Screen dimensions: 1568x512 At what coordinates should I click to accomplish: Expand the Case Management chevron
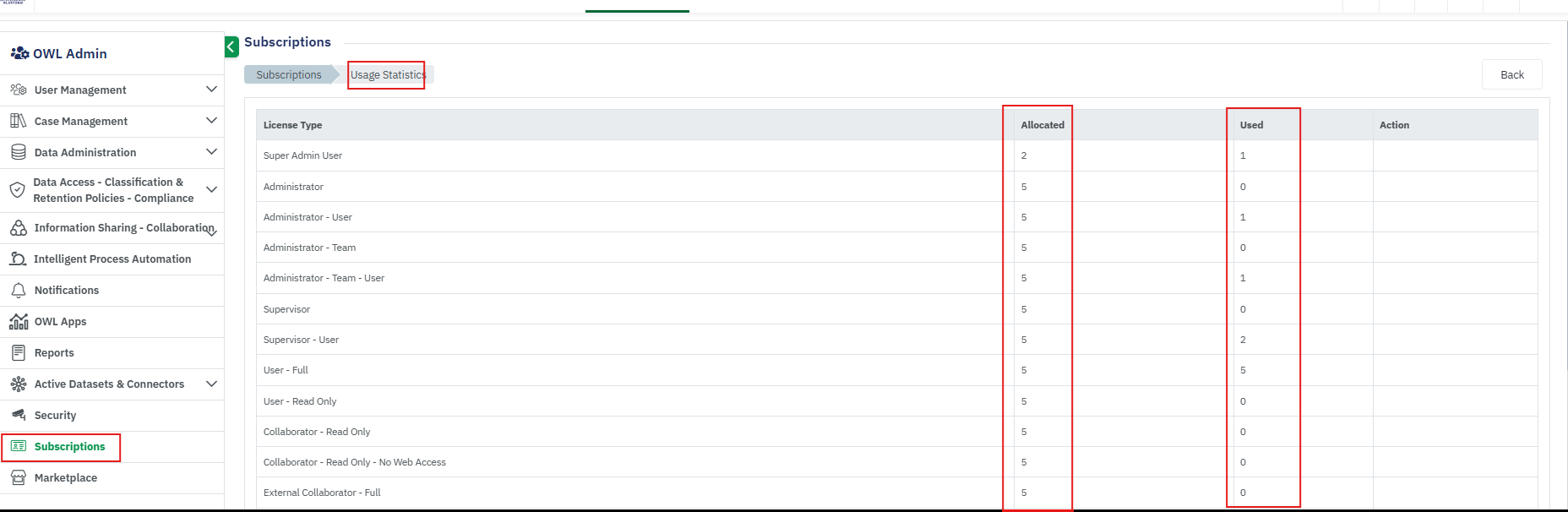(x=211, y=121)
